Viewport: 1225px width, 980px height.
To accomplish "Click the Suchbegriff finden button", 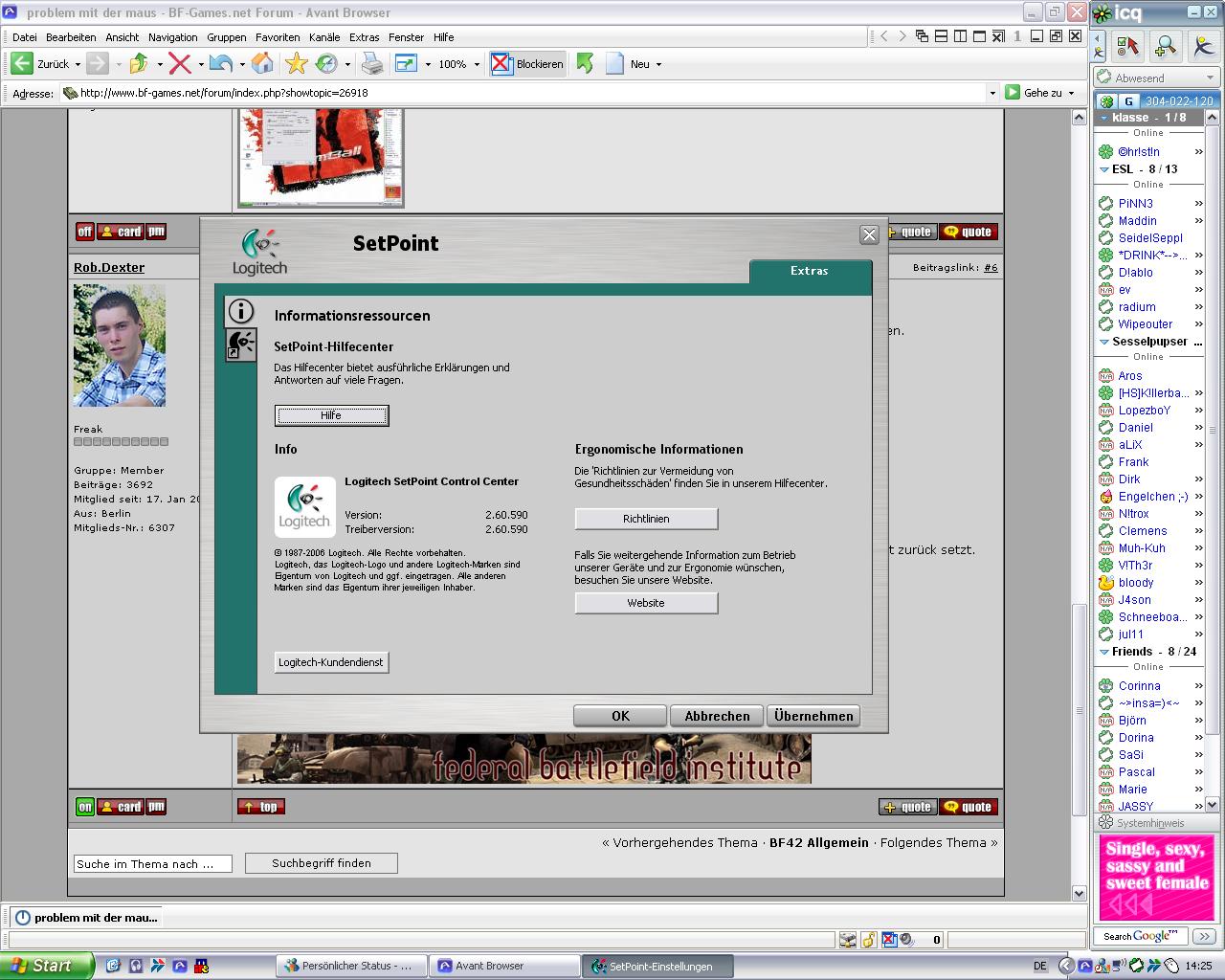I will (322, 863).
